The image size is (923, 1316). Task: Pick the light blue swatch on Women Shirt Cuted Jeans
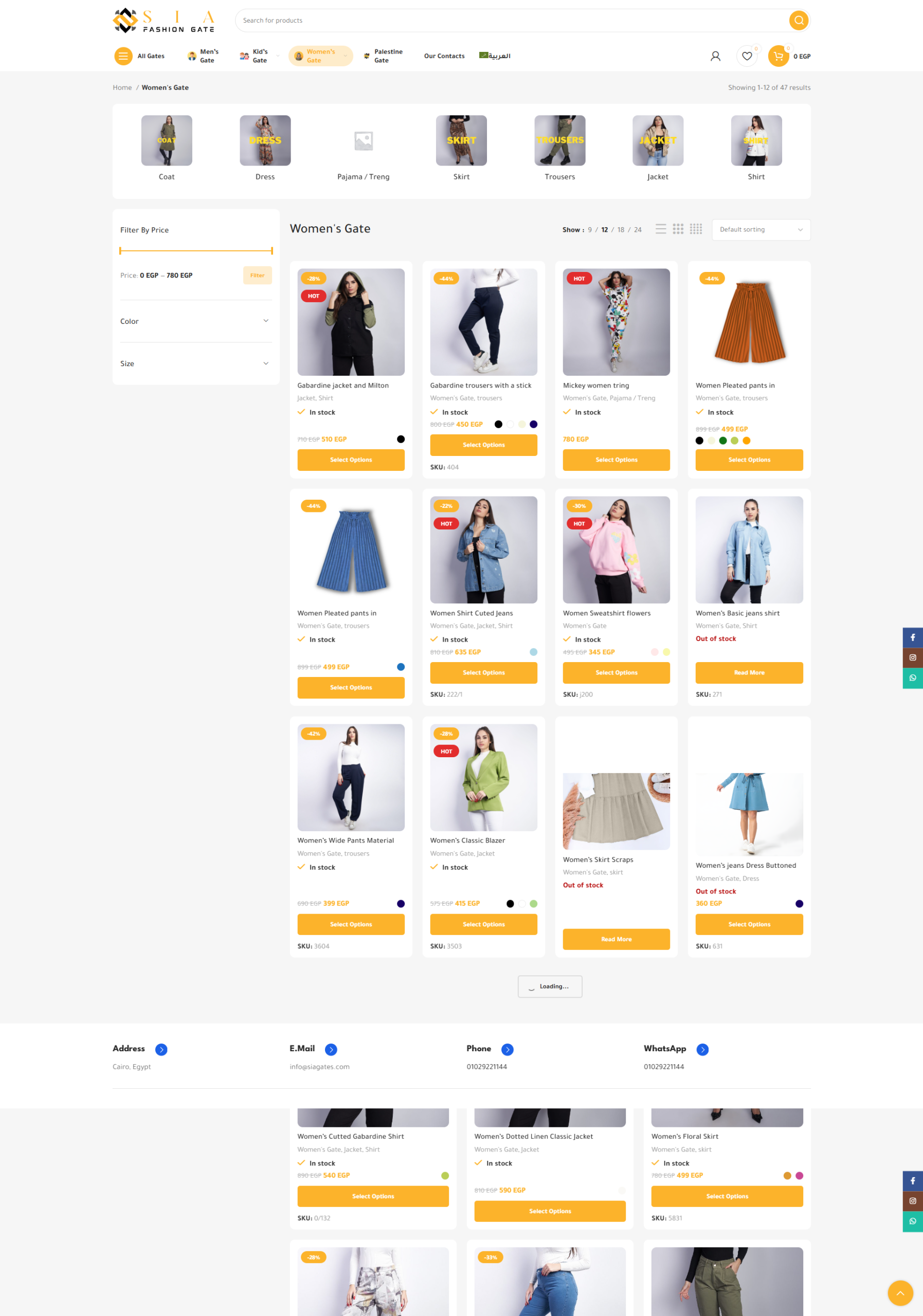(x=533, y=652)
